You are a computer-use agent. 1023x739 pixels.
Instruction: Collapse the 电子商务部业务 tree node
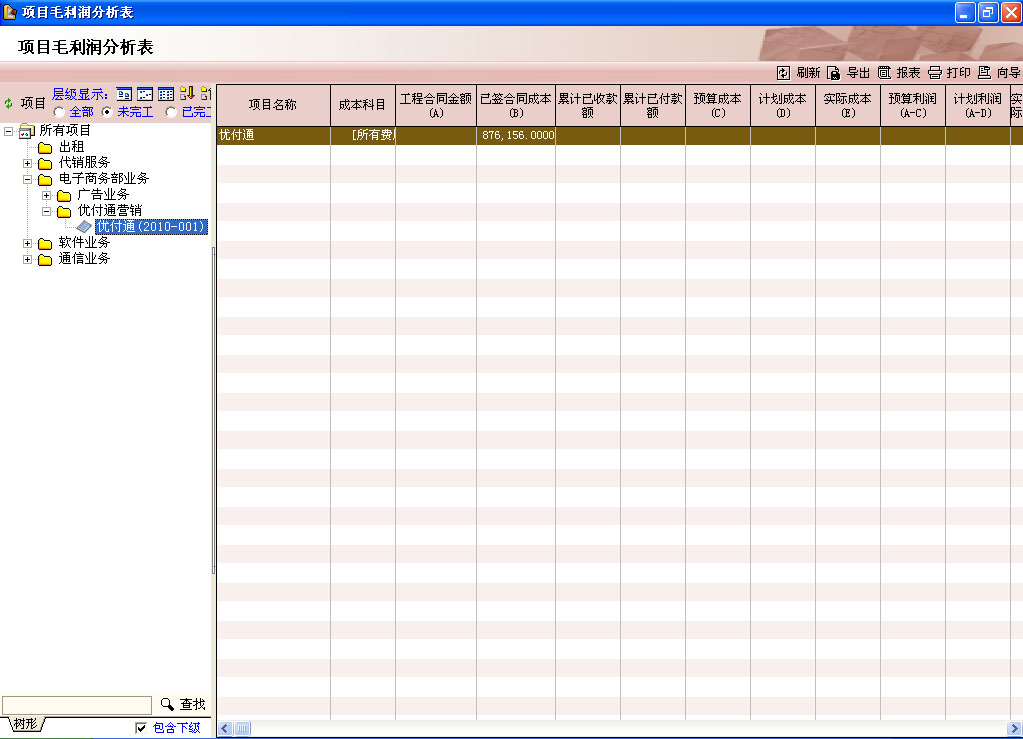point(28,179)
